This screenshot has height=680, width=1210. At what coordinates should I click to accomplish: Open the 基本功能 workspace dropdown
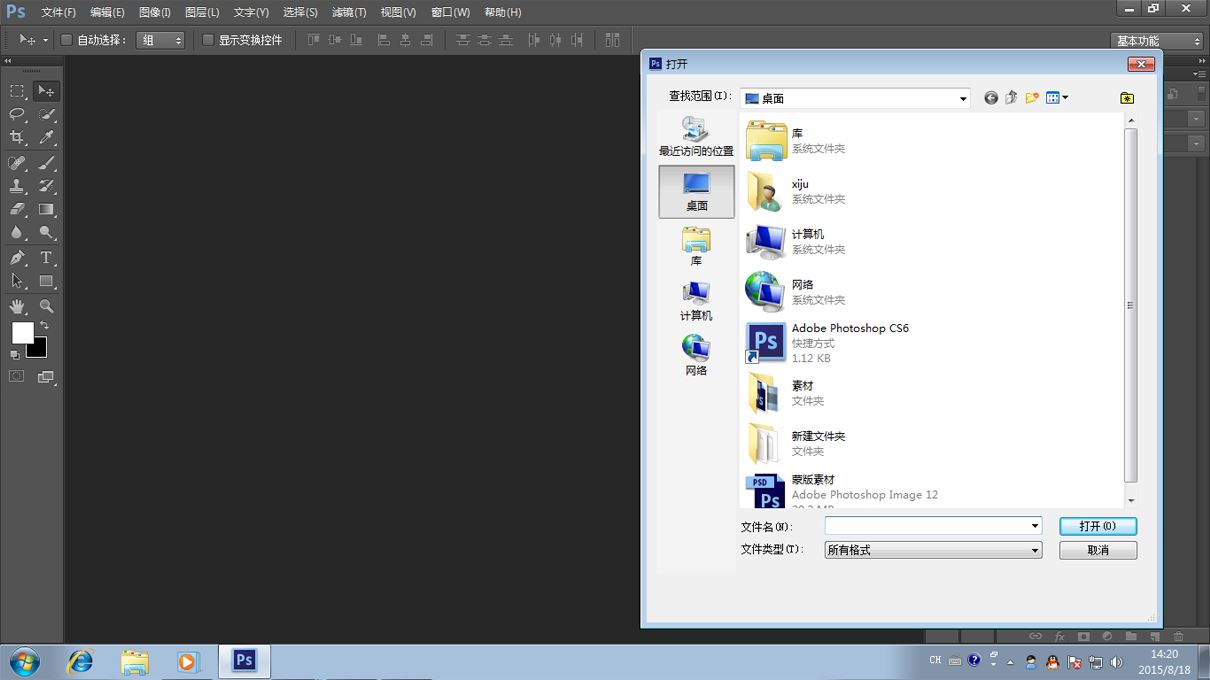click(1157, 41)
